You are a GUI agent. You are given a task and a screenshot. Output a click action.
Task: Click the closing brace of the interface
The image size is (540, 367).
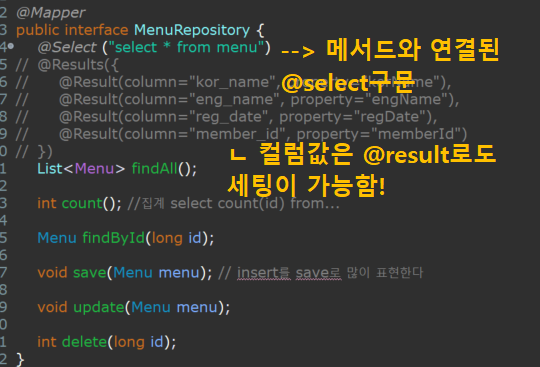(20, 359)
